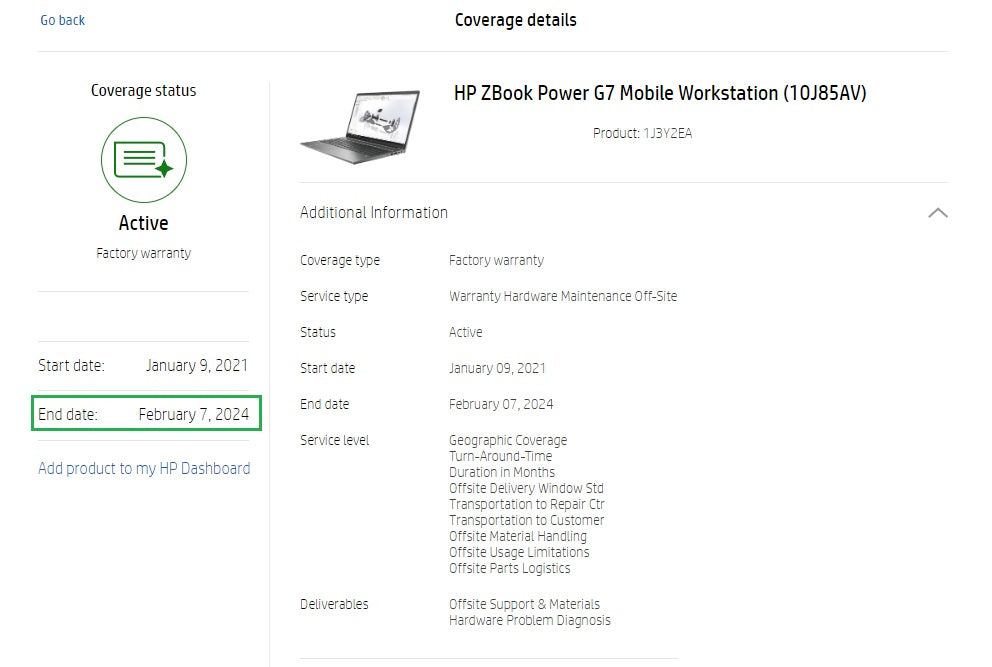The height and width of the screenshot is (667, 992).
Task: Click the Status row value Active
Action: 466,332
